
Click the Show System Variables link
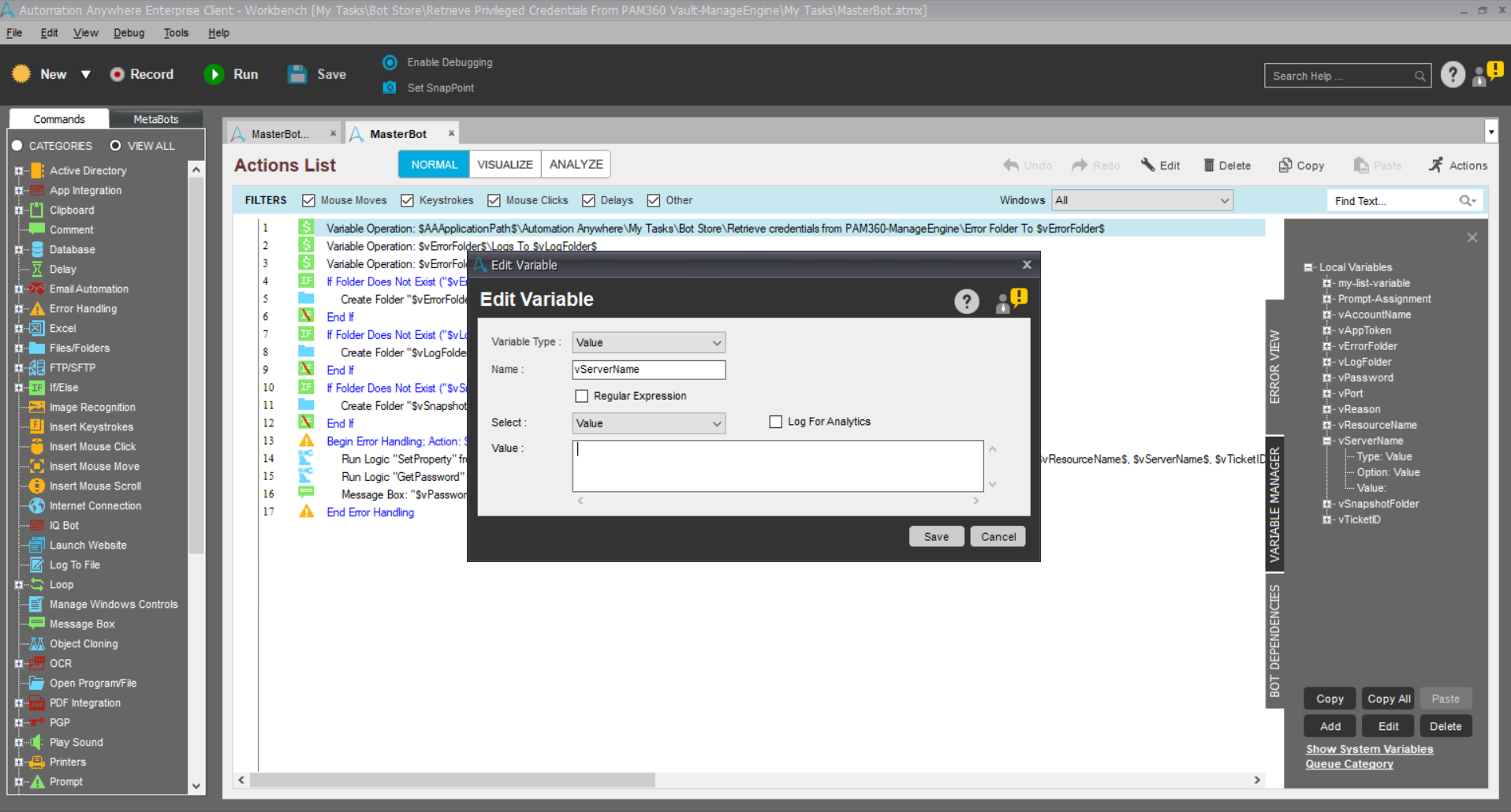pyautogui.click(x=1370, y=749)
